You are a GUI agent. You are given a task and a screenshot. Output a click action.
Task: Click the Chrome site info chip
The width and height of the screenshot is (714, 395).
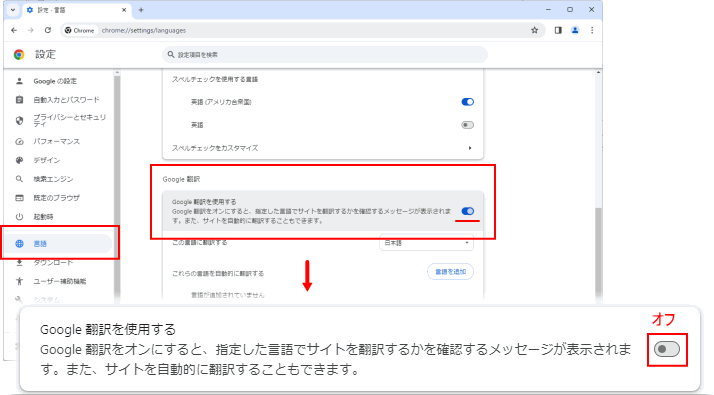coord(80,31)
